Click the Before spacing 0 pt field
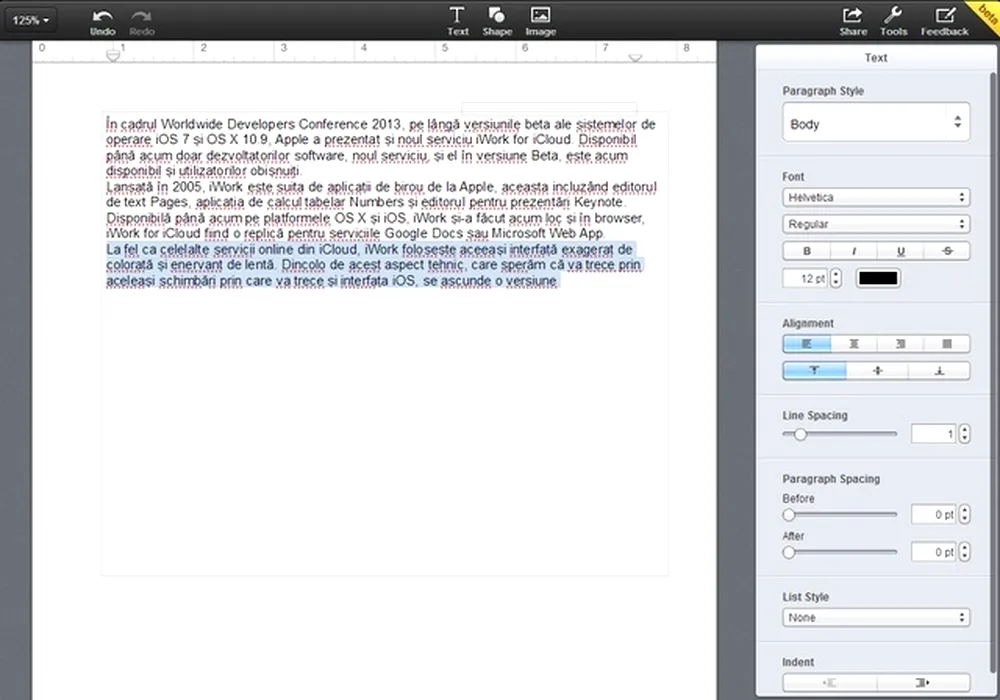Viewport: 1000px width, 700px height. [x=933, y=514]
